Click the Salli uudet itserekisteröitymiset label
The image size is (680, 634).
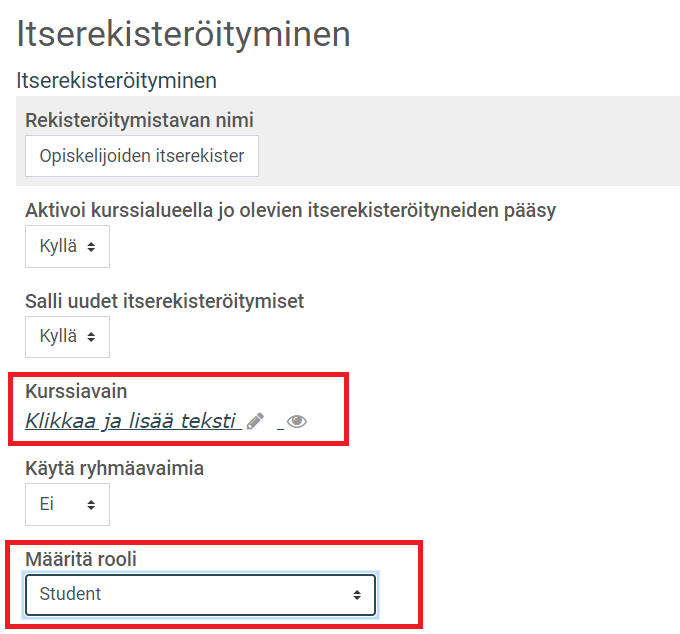(x=164, y=301)
